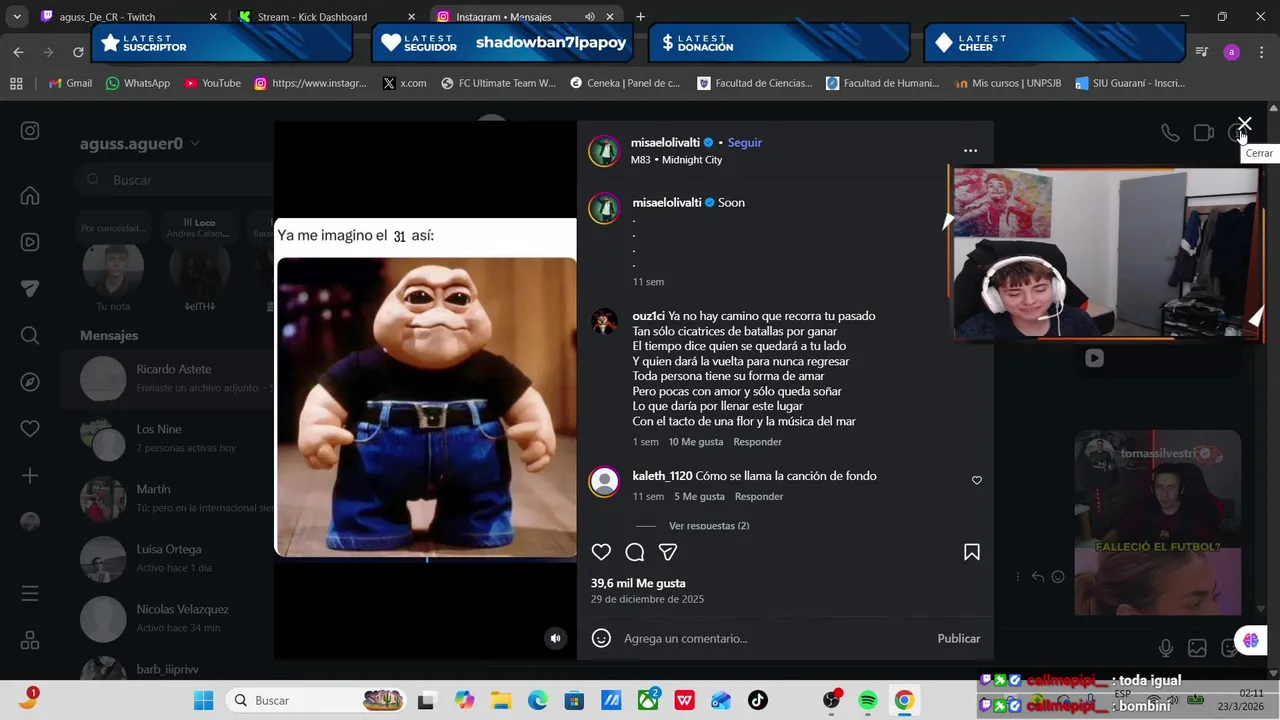Open Tu nota avatar
This screenshot has height=720, width=1280.
pos(113,268)
